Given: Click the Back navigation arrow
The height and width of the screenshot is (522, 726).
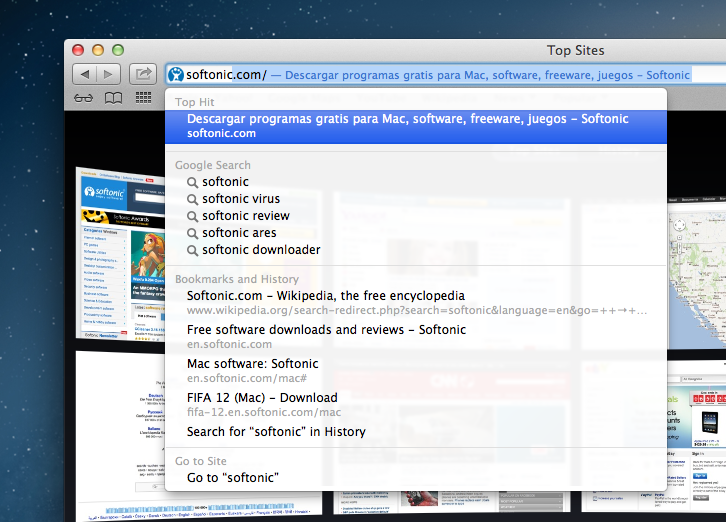Looking at the screenshot, I should coord(85,74).
